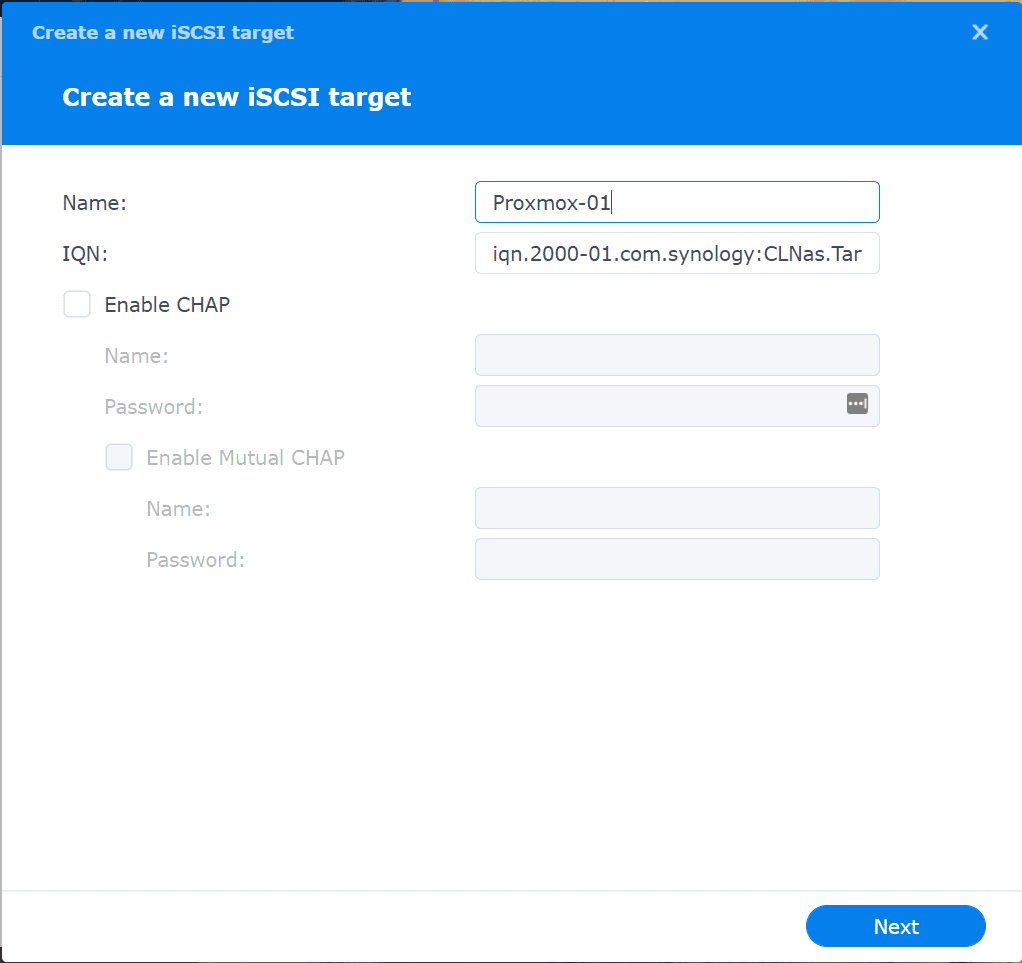Show the hidden CHAP password characters
This screenshot has height=963, width=1022.
[x=857, y=404]
